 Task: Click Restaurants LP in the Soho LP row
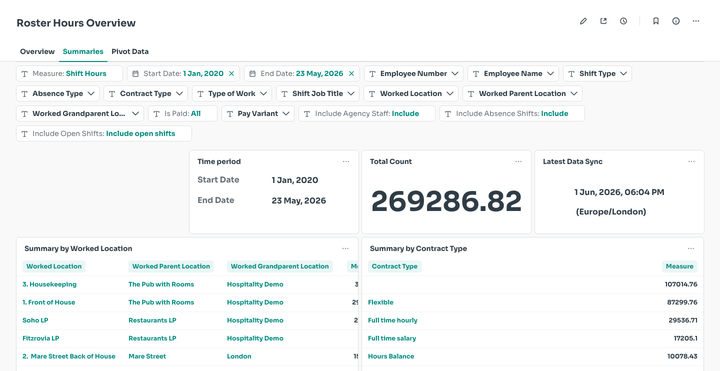click(152, 320)
